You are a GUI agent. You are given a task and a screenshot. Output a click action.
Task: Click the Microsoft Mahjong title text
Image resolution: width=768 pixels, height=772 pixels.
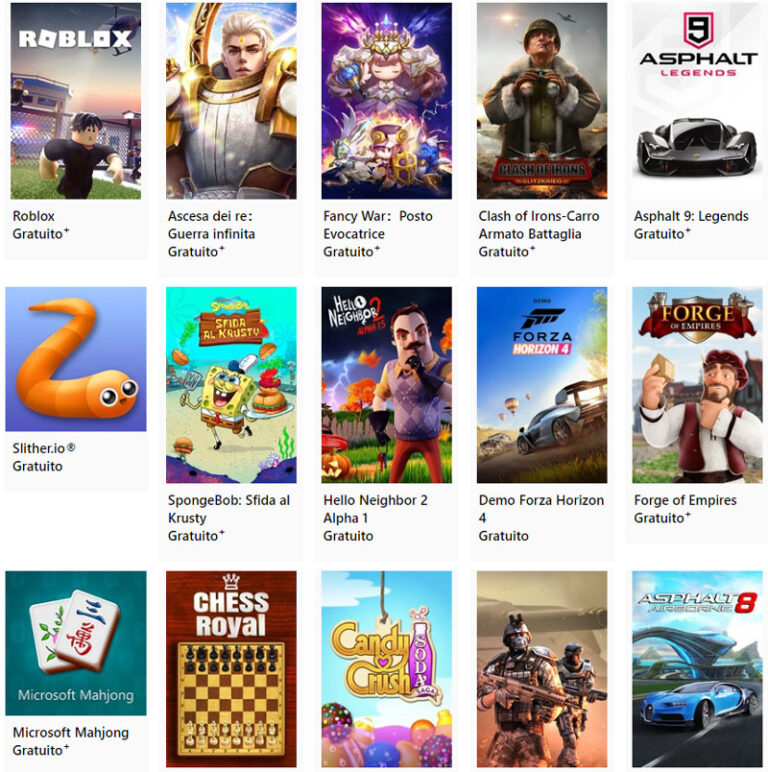tap(71, 733)
